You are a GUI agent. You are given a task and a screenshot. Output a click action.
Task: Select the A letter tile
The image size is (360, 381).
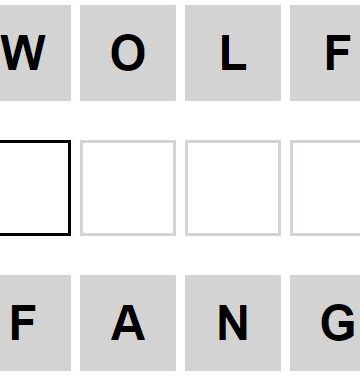128,323
